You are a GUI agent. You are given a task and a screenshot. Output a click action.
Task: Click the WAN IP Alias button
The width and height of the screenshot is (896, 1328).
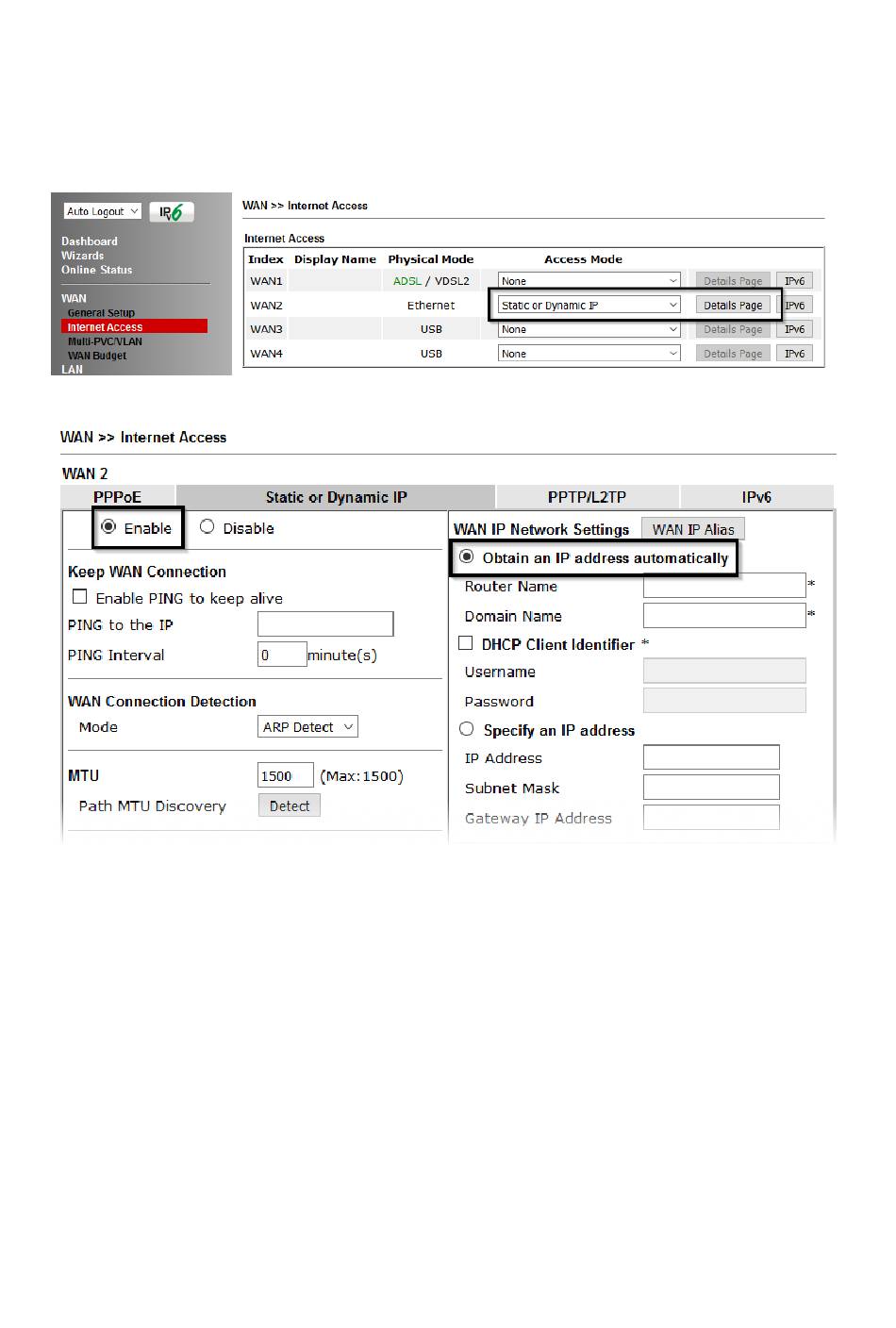click(693, 529)
